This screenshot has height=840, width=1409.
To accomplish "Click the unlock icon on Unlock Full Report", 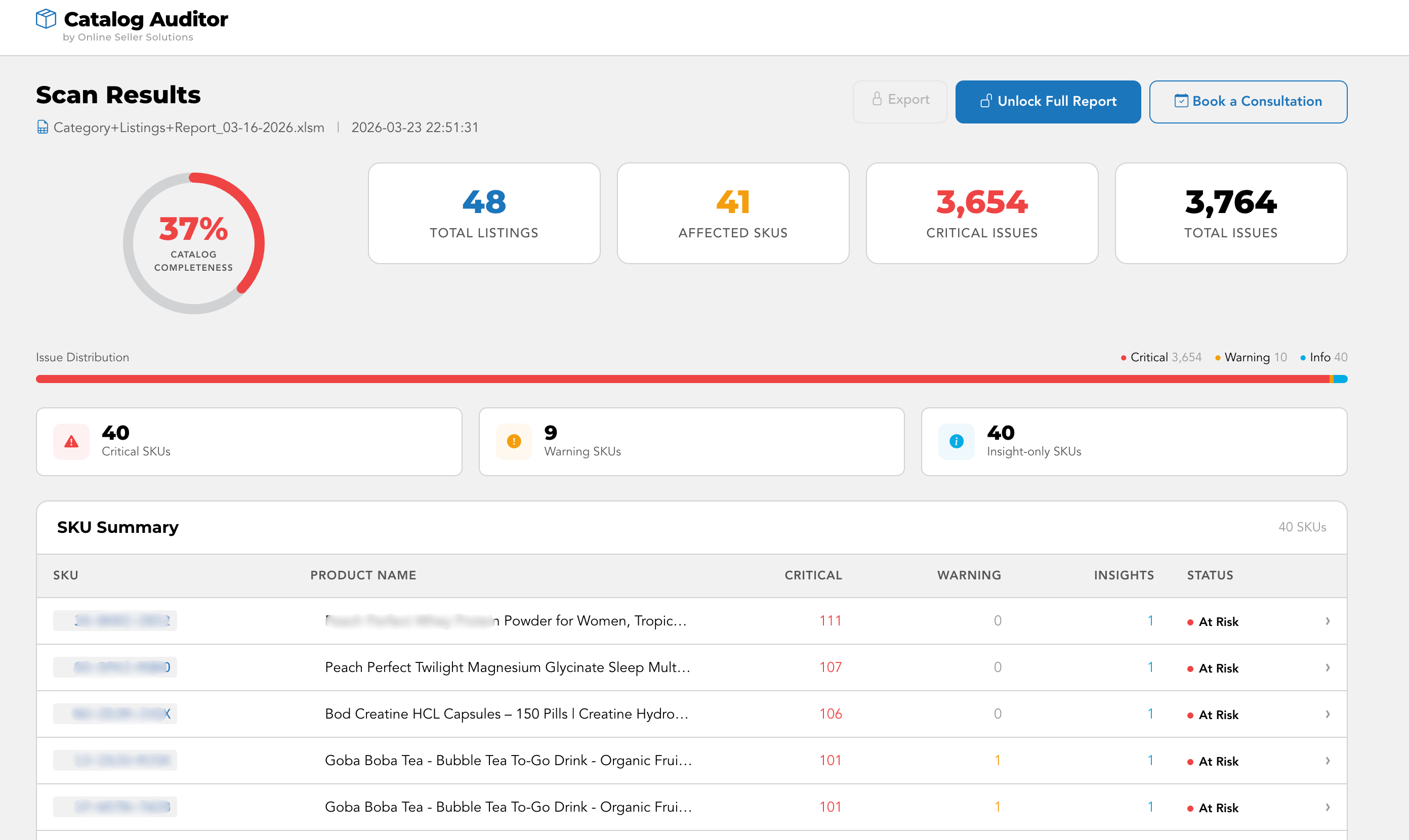I will tap(987, 101).
